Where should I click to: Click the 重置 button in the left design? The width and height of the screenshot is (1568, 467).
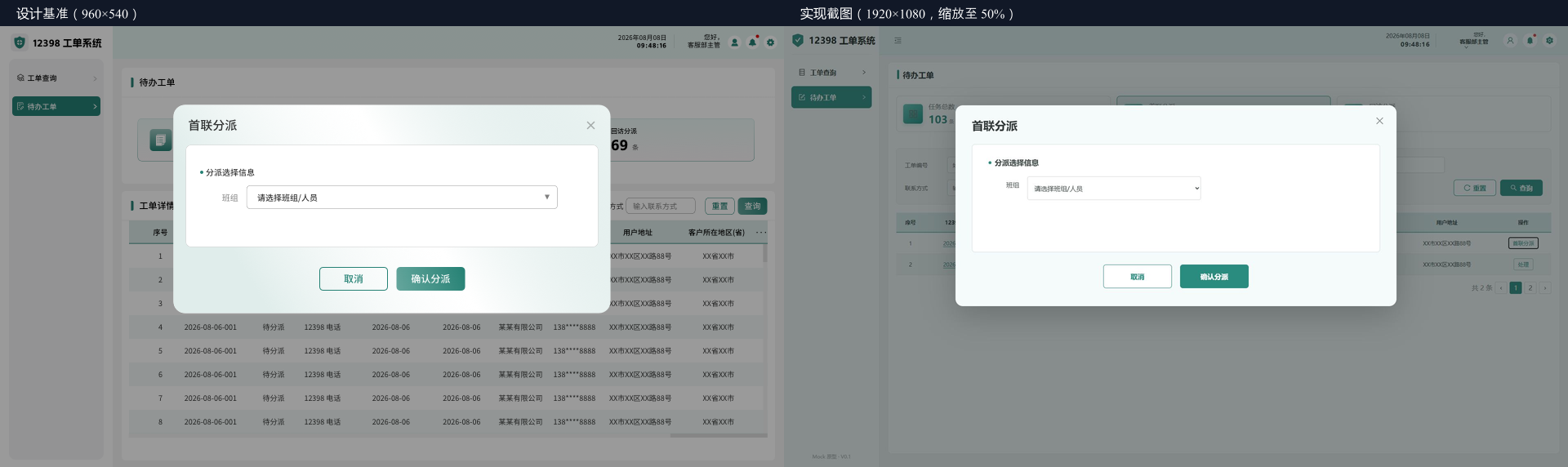719,207
